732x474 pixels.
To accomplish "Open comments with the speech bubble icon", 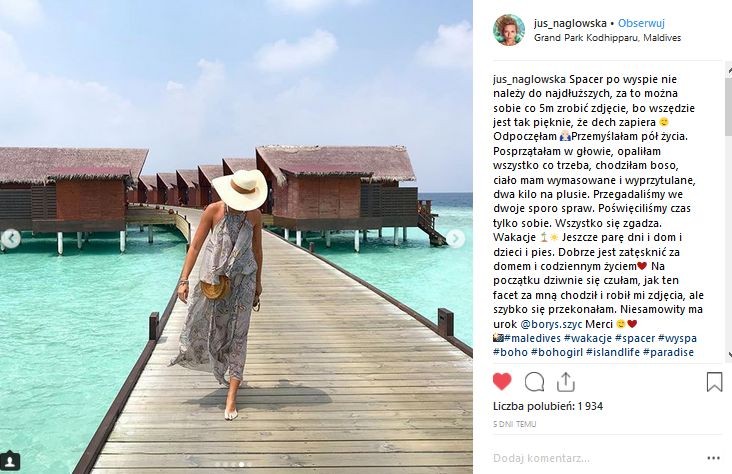I will (534, 381).
